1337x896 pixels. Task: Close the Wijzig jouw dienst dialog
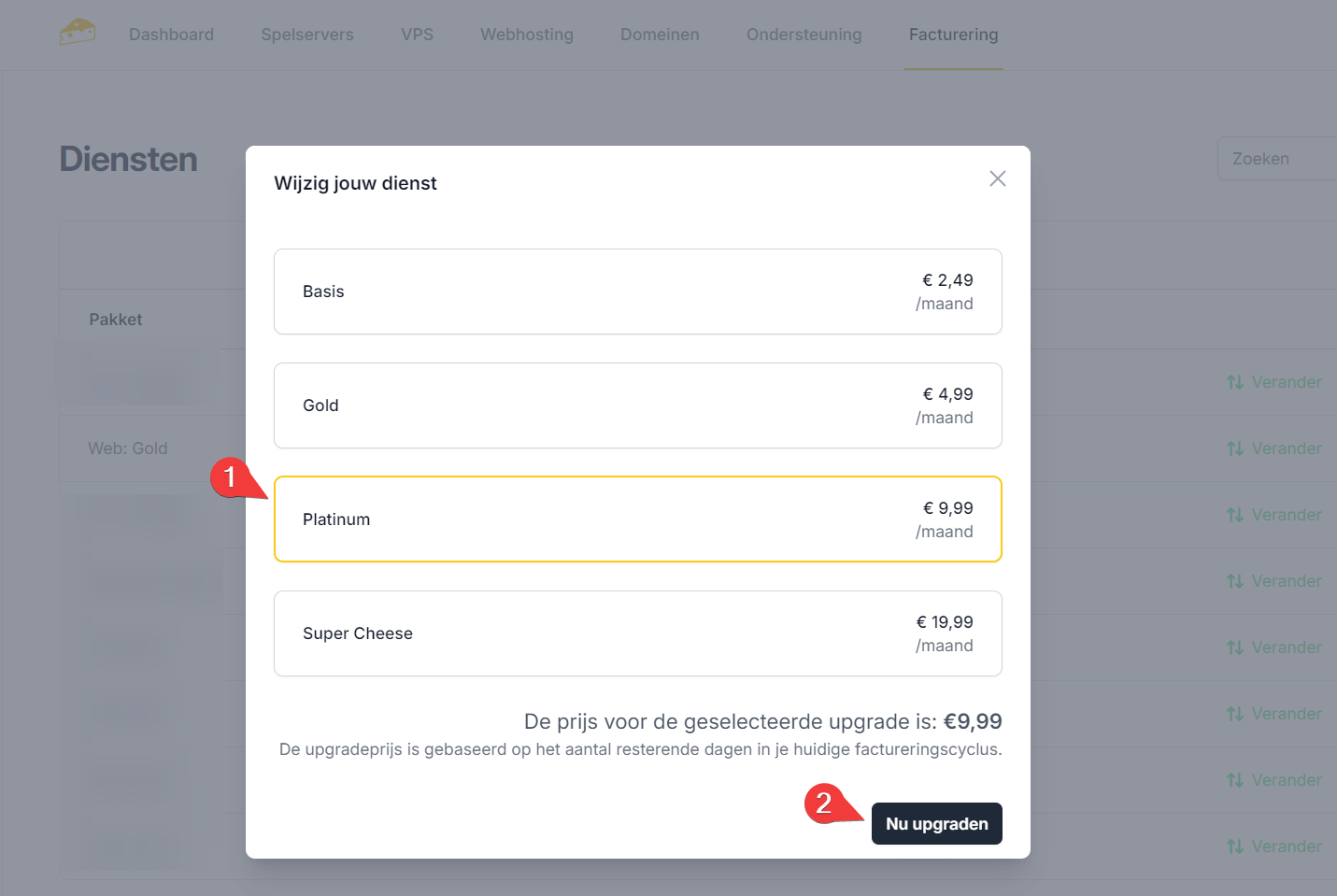pos(997,178)
